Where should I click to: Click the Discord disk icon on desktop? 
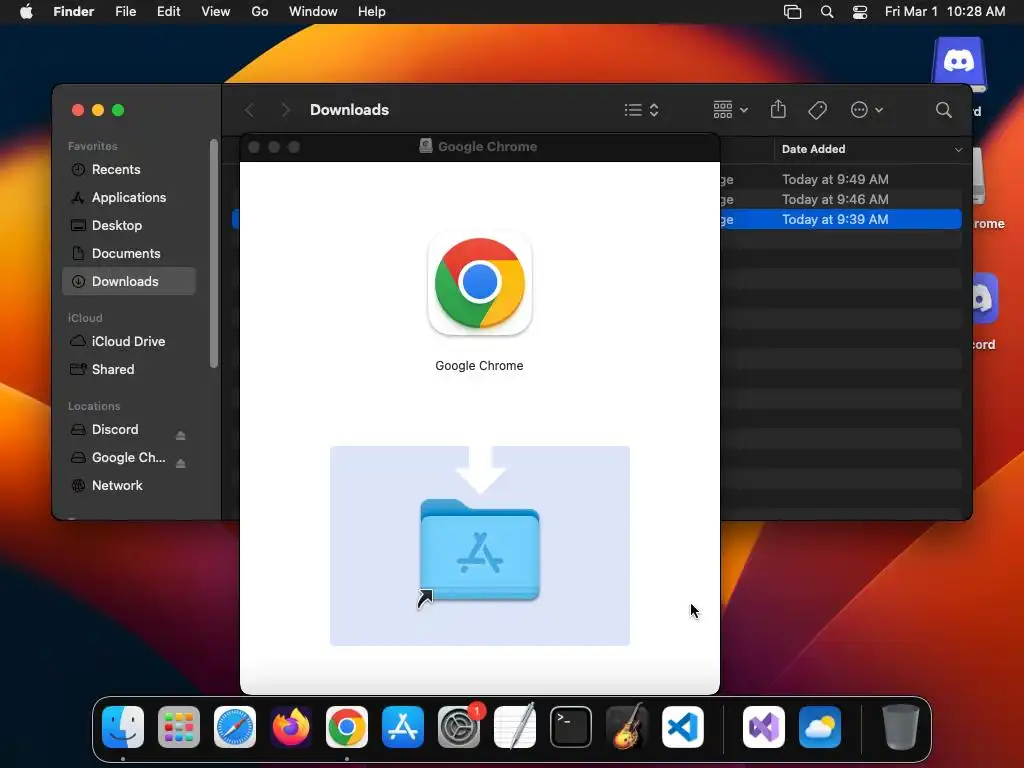tap(959, 64)
